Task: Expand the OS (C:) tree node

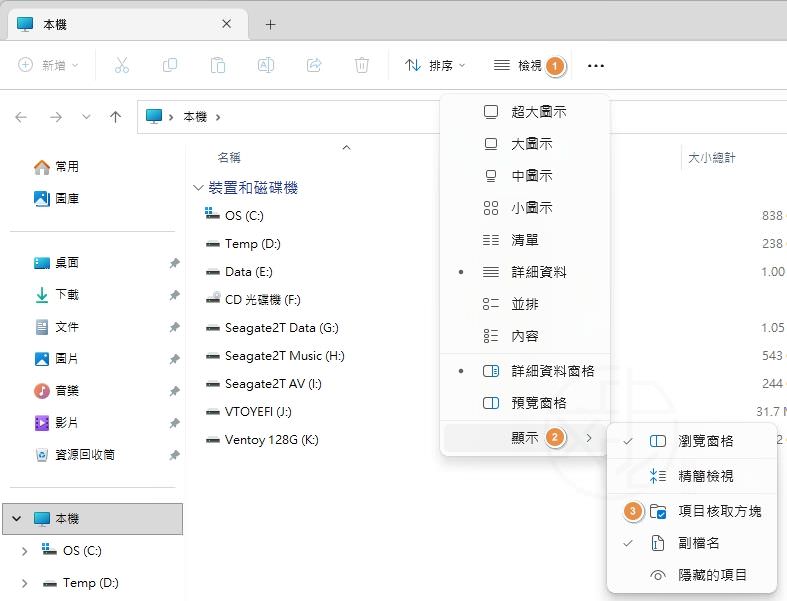Action: 24,551
